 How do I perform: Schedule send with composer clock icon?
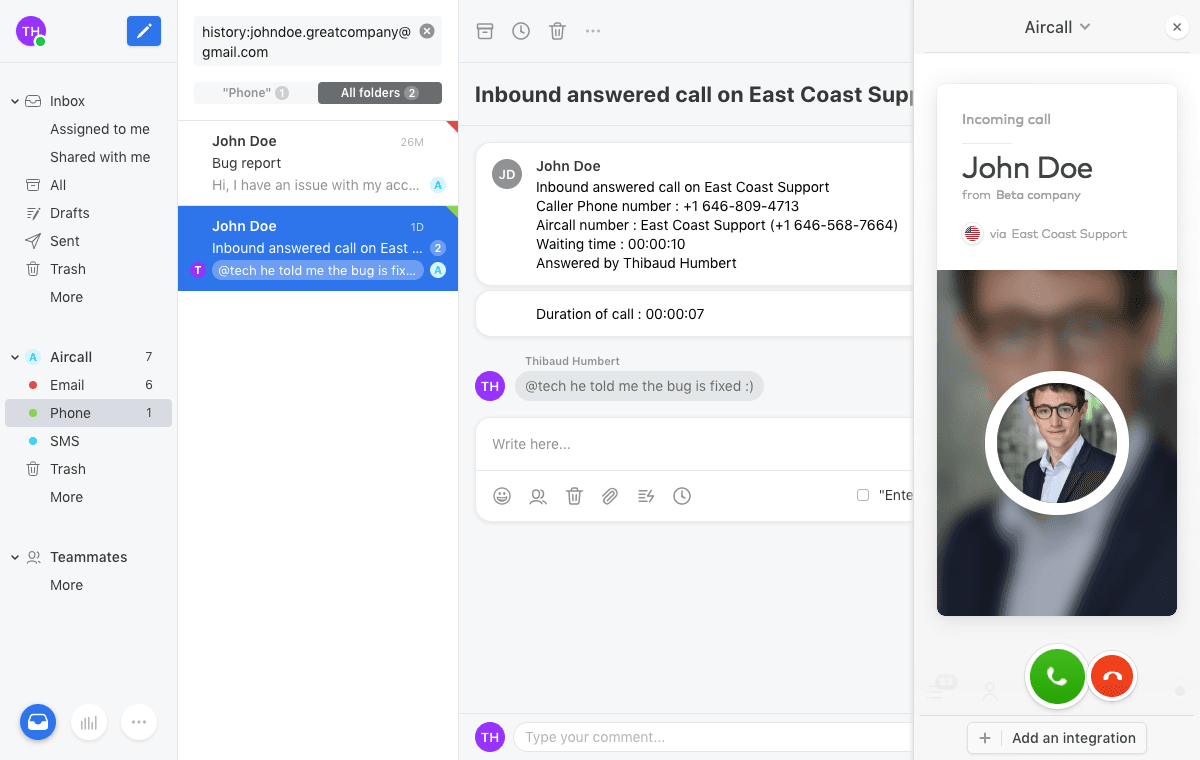(682, 496)
